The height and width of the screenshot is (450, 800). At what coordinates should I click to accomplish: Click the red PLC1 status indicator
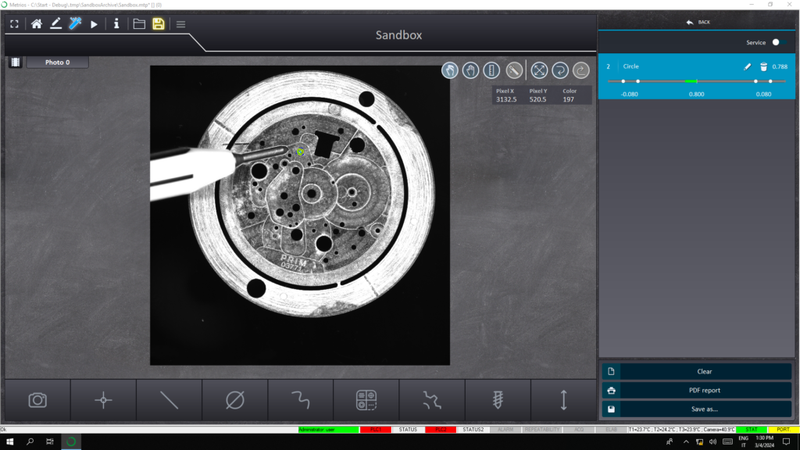pos(376,430)
